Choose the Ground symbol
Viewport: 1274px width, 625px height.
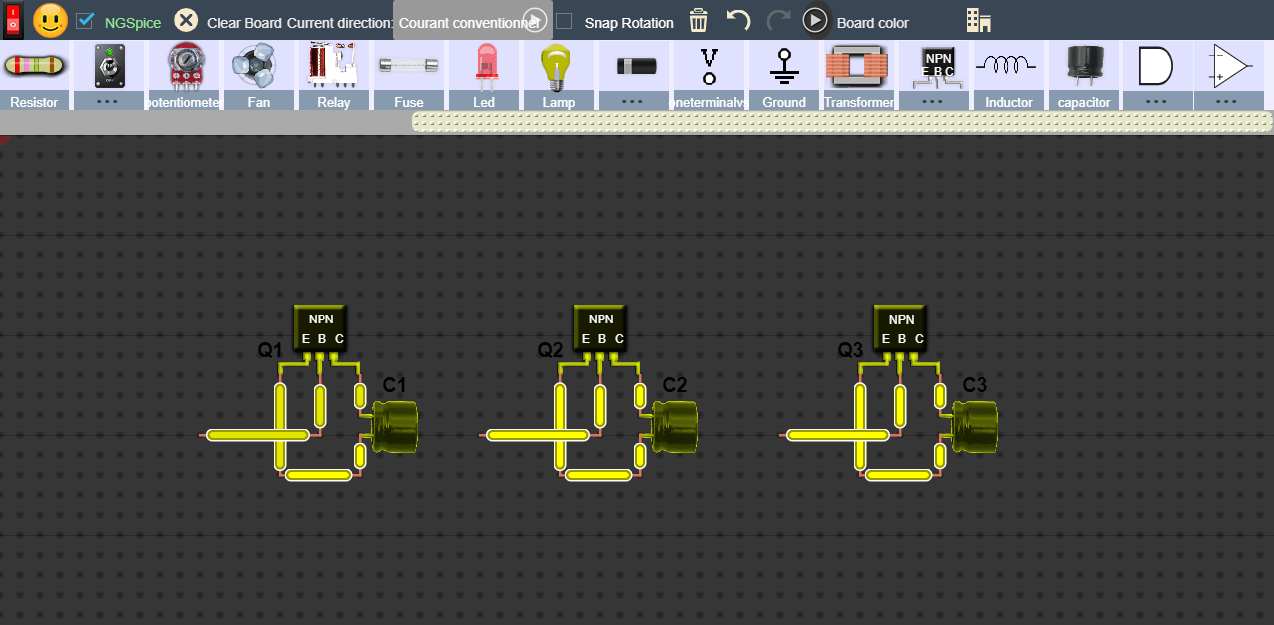tap(783, 72)
